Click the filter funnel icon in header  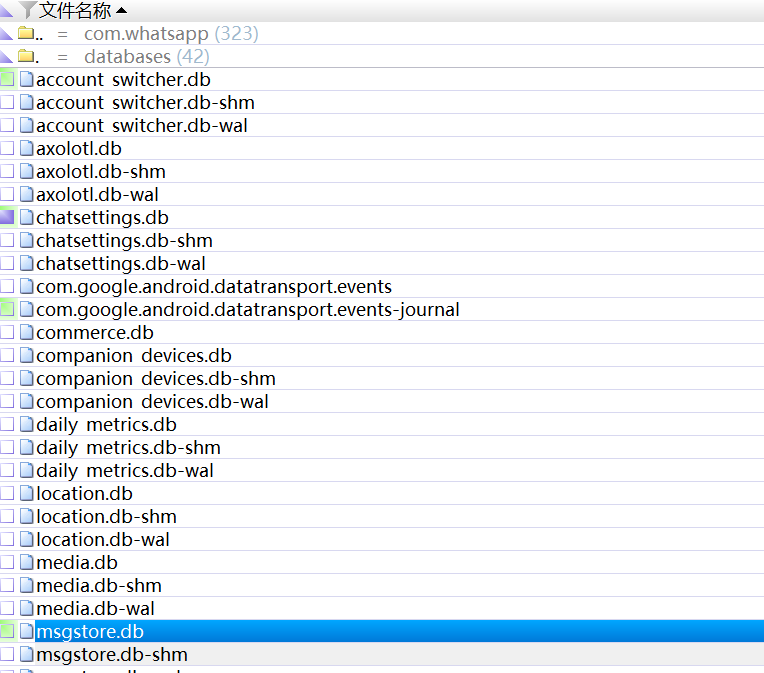28,10
